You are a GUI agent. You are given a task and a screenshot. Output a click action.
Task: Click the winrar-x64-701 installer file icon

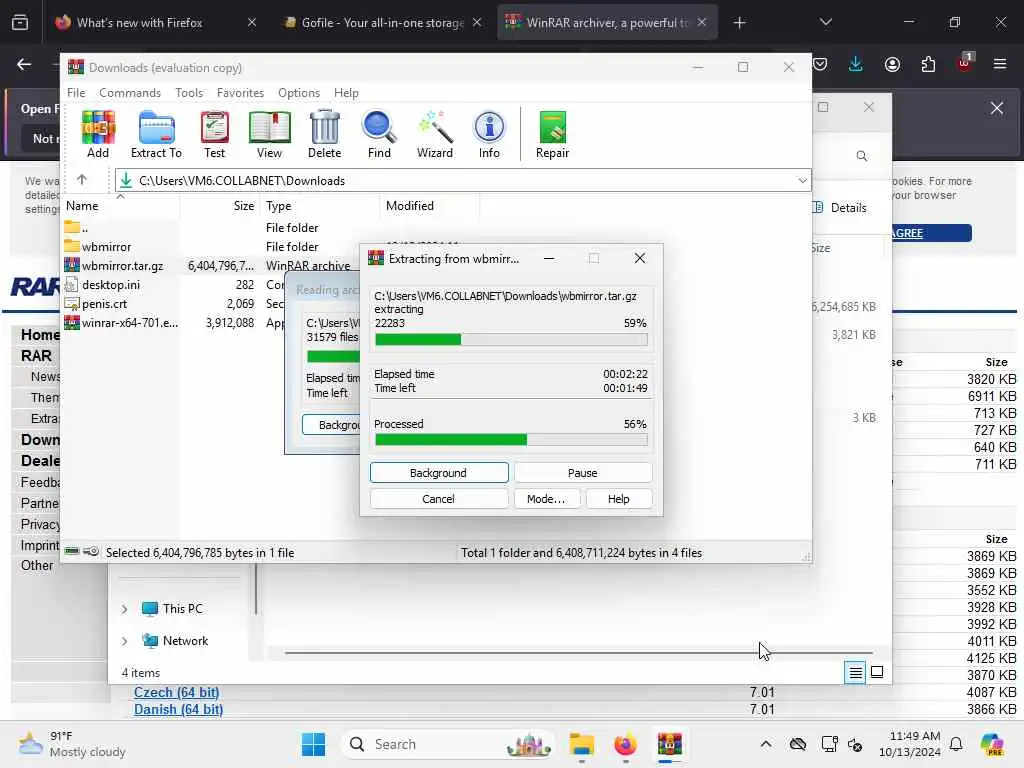72,323
